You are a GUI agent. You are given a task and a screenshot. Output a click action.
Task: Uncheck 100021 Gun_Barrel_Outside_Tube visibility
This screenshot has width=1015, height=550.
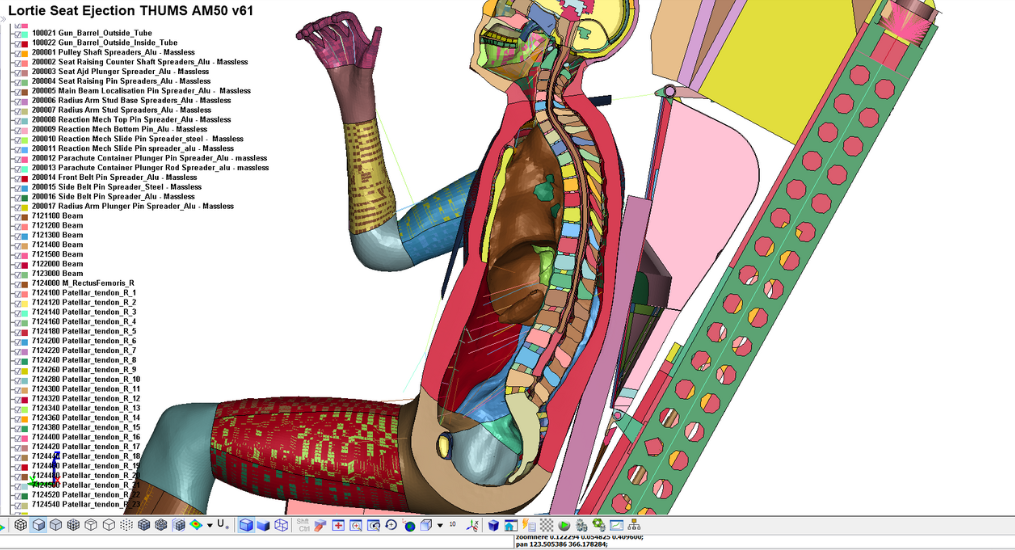20,34
